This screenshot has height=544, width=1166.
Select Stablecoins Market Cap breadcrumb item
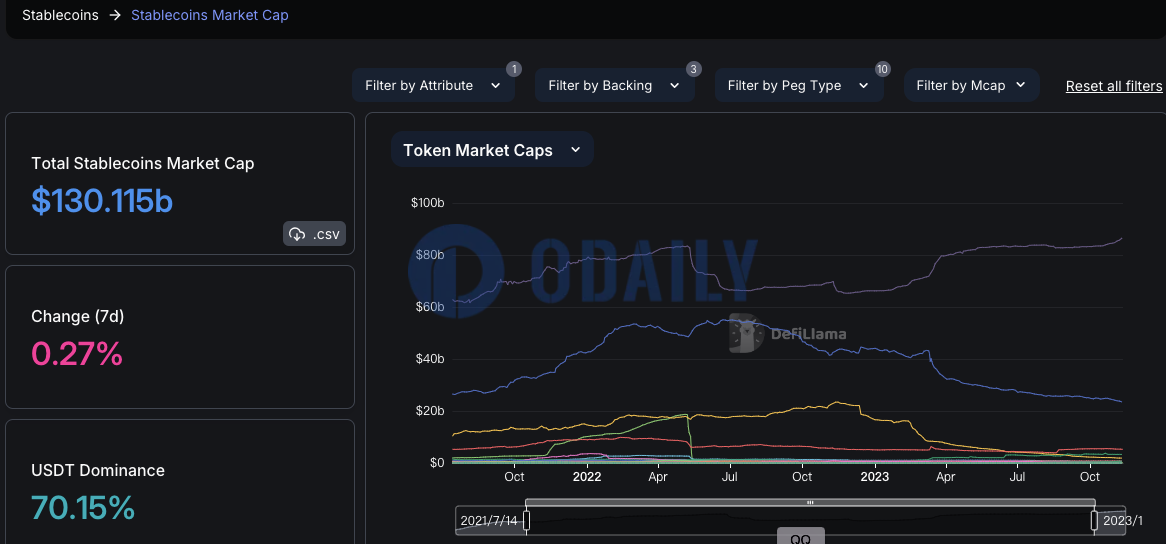point(210,15)
